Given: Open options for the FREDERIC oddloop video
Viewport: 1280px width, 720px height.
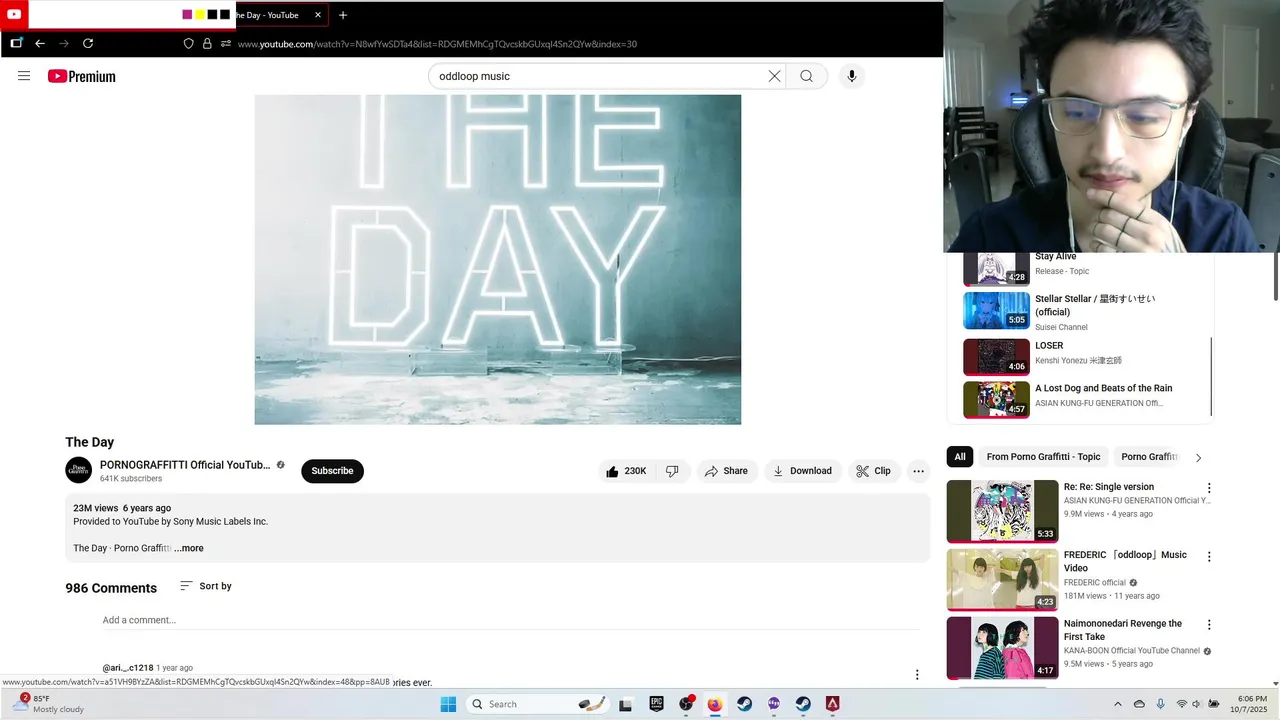Looking at the screenshot, I should click(x=1209, y=556).
